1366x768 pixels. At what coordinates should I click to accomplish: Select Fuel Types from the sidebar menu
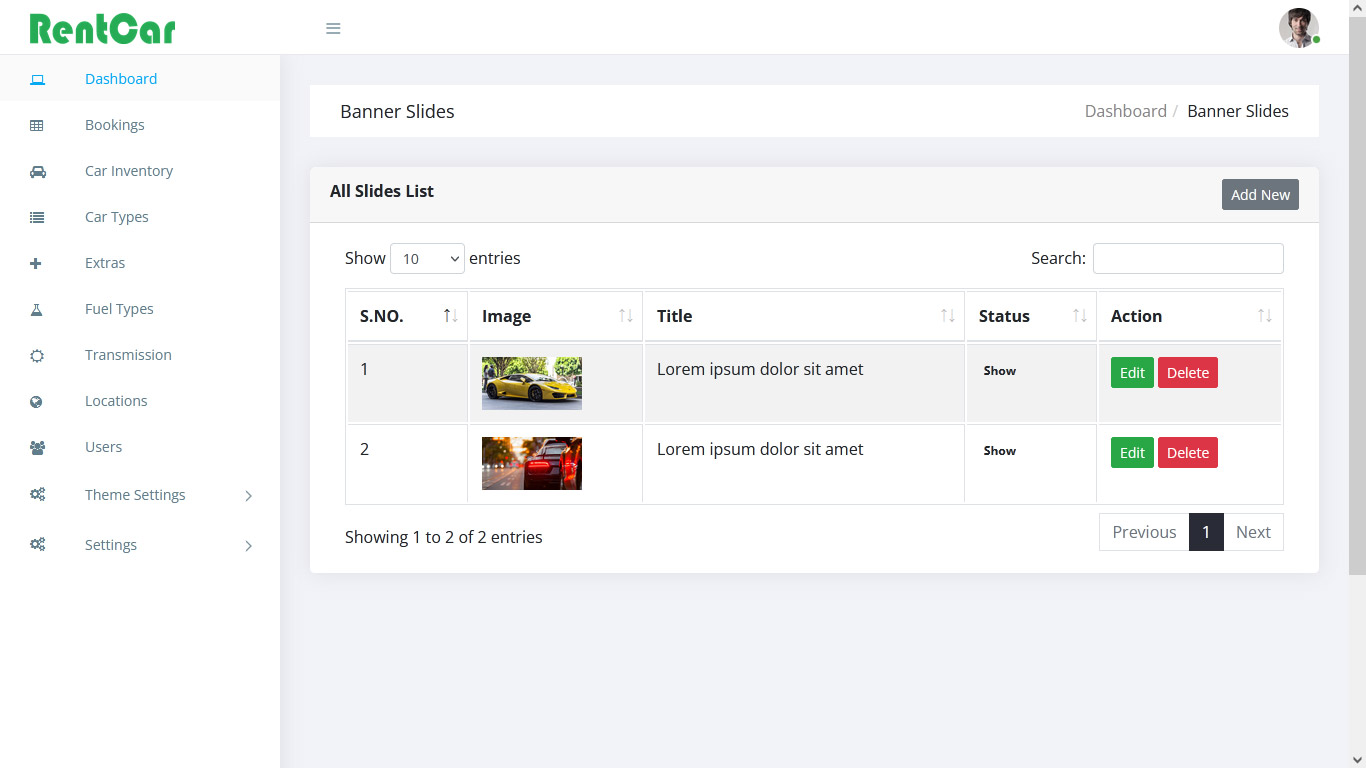(x=119, y=308)
